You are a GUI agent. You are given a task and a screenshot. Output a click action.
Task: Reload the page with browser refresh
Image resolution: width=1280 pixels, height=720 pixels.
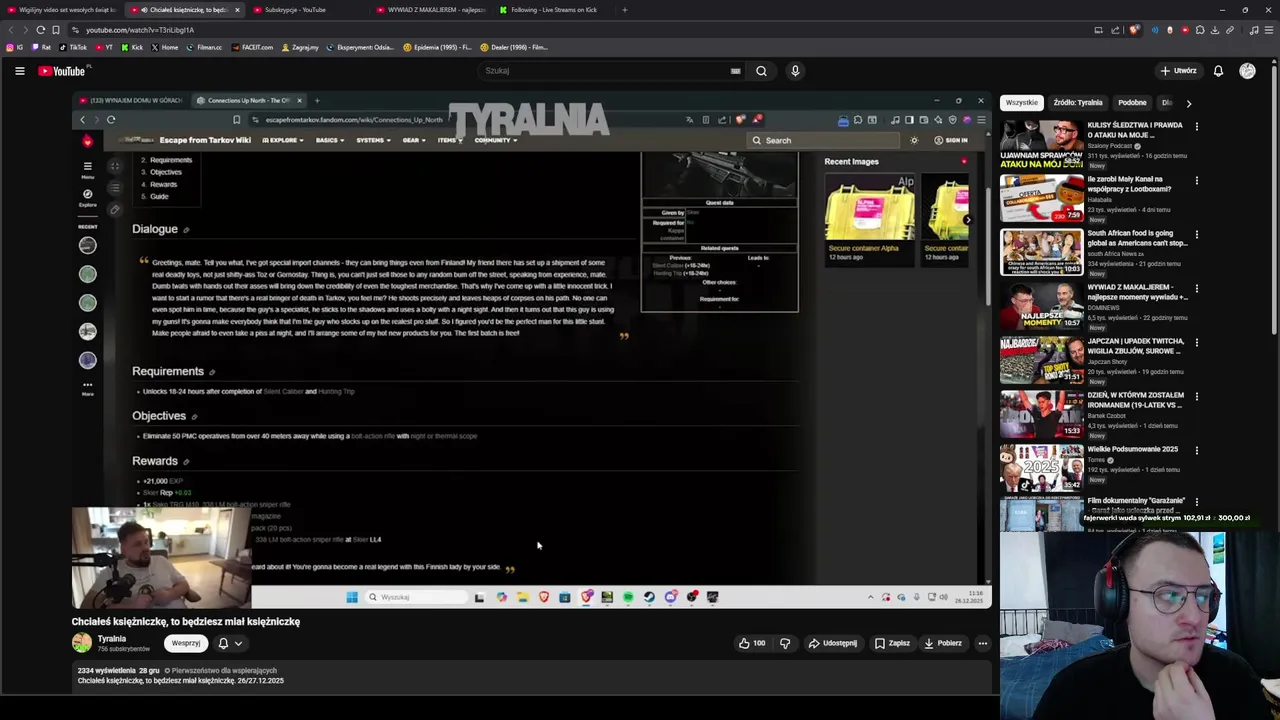(x=40, y=30)
